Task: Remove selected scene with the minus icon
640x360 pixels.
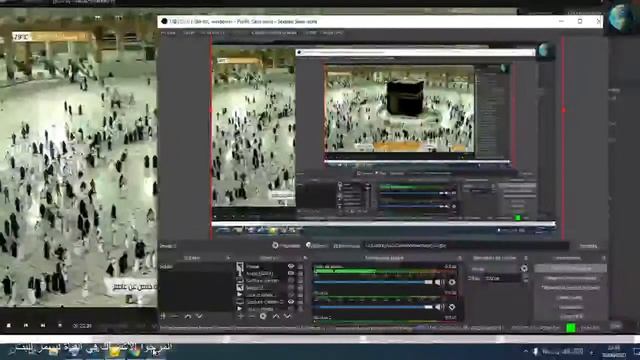Action: click(x=174, y=316)
